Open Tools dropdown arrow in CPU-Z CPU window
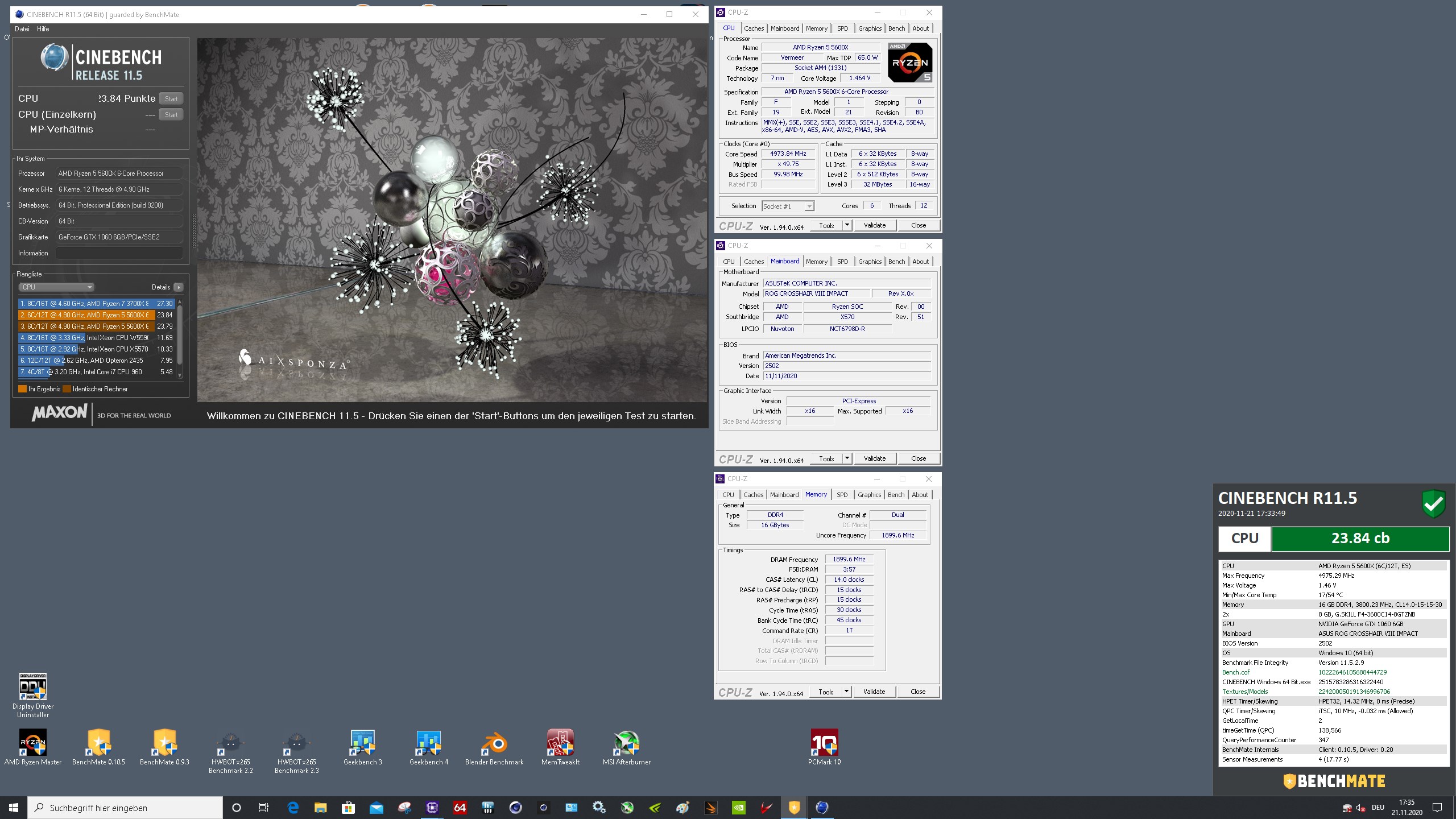 point(847,225)
